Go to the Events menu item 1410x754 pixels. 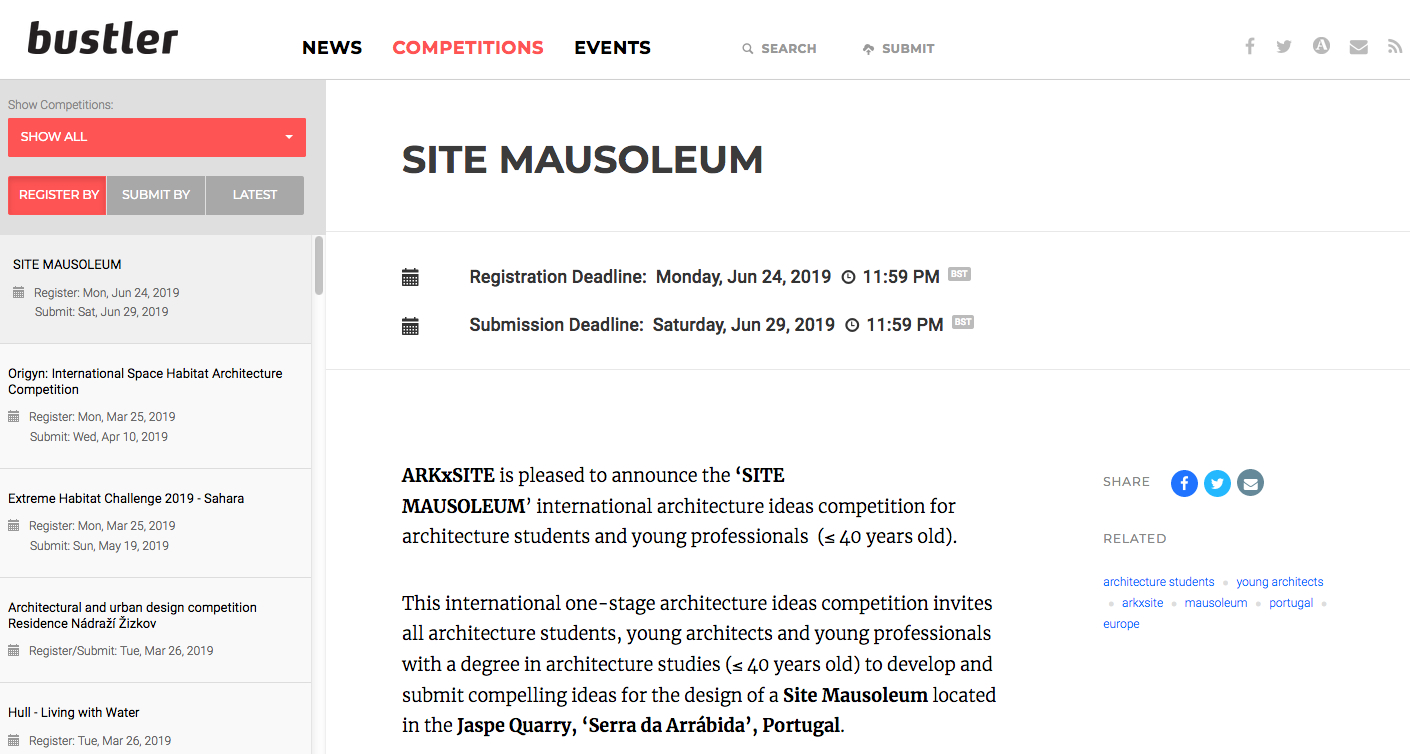point(612,48)
